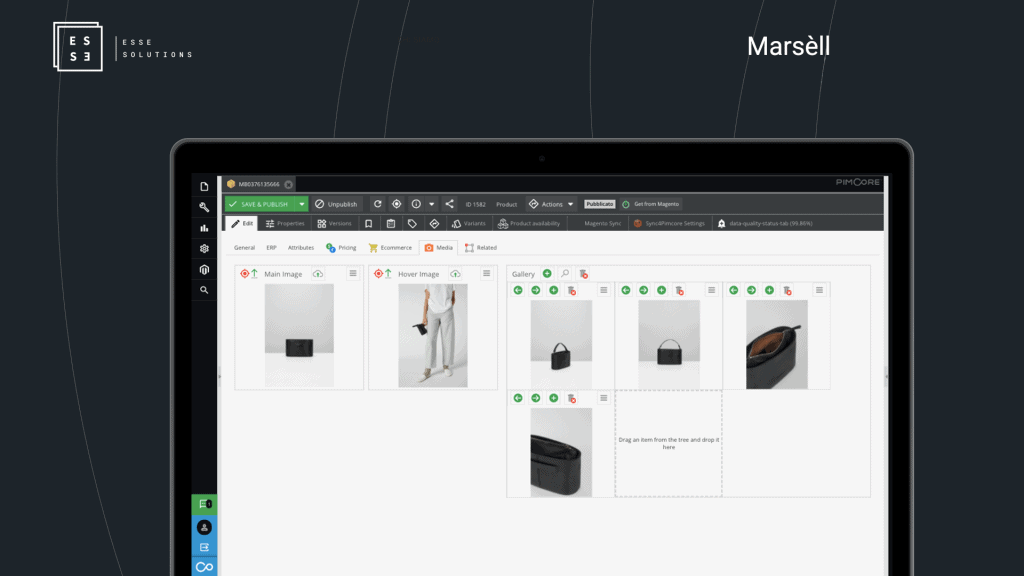Select the General sub-tab
1024x576 pixels.
click(244, 248)
